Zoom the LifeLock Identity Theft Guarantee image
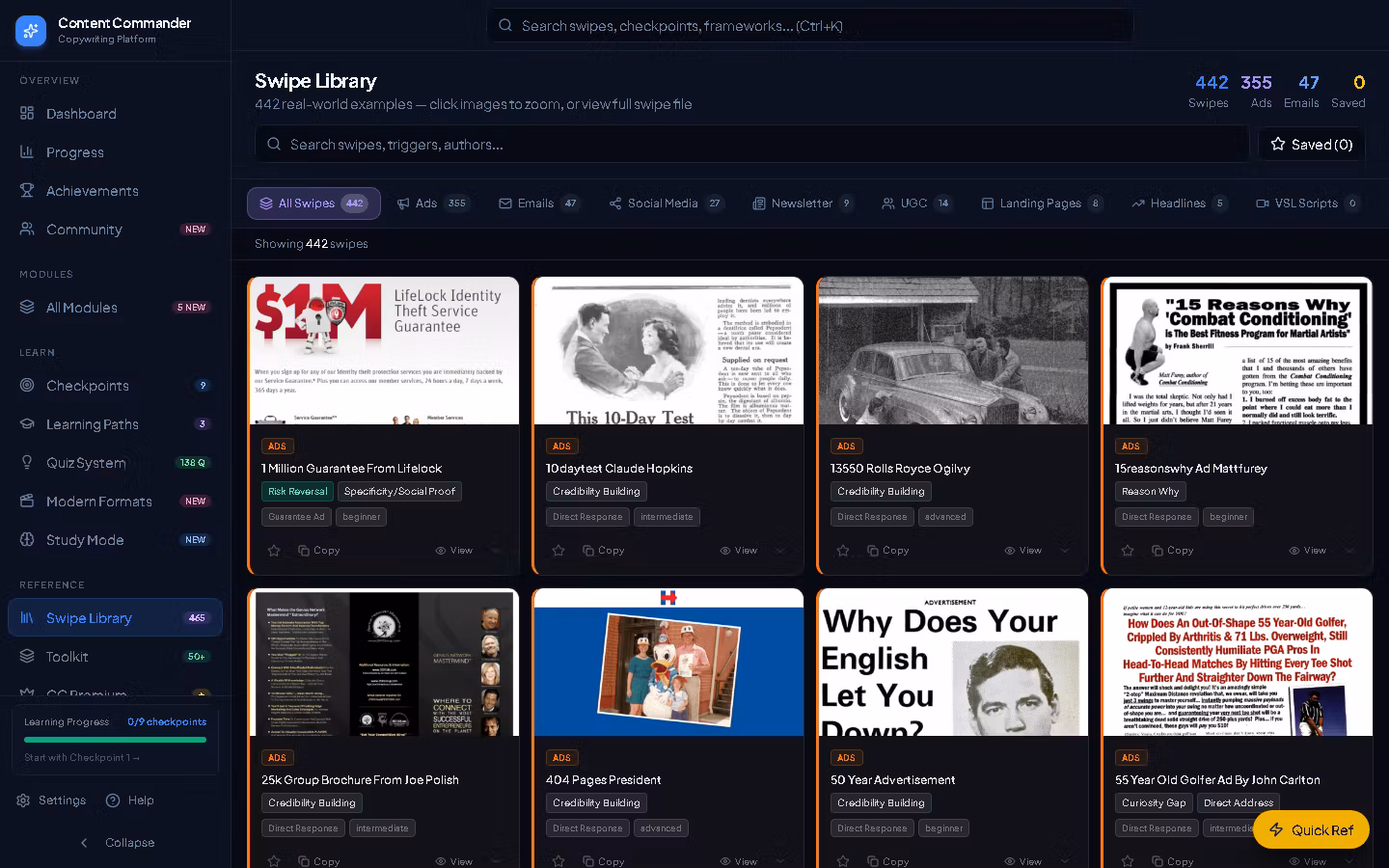 point(383,351)
